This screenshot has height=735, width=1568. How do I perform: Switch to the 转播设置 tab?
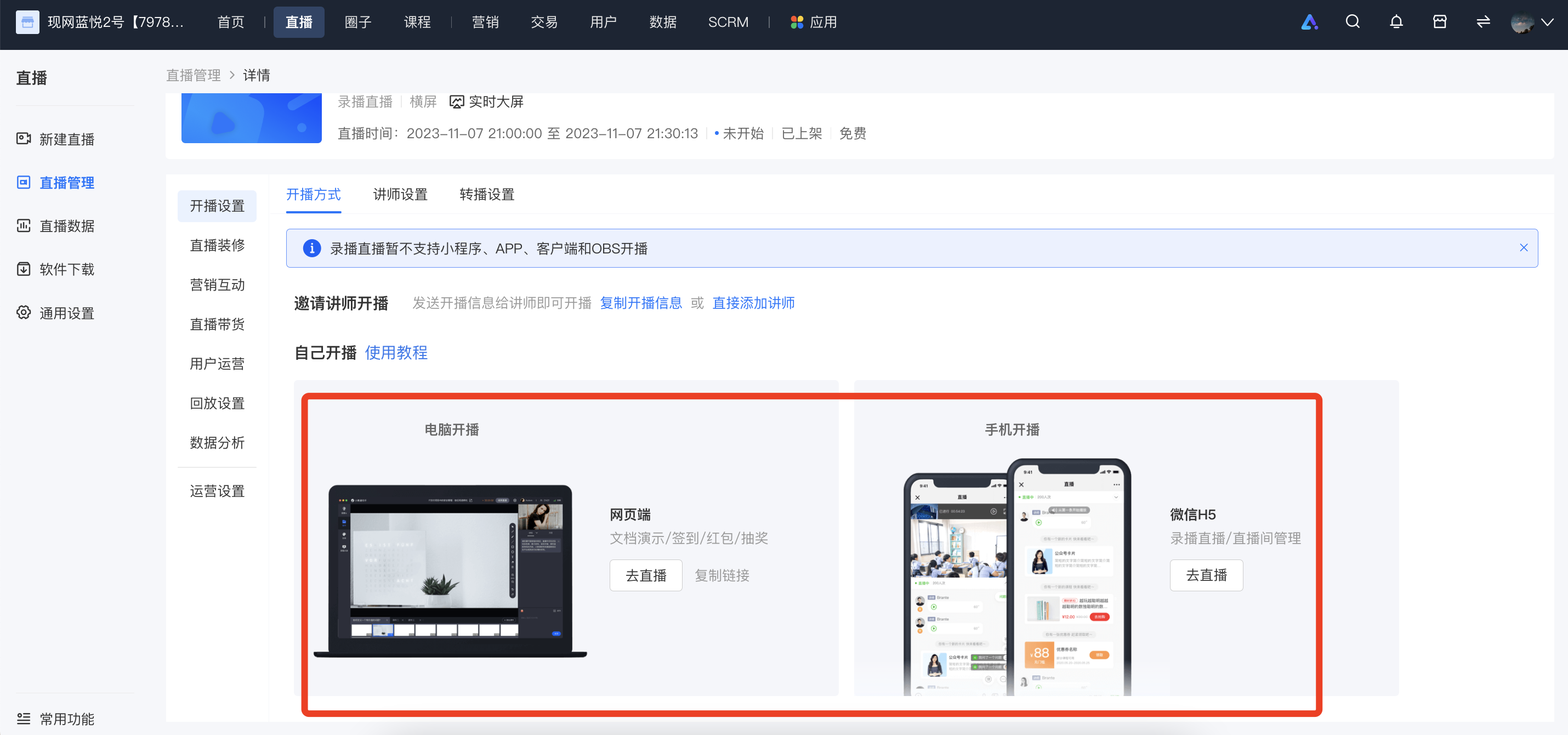486,194
